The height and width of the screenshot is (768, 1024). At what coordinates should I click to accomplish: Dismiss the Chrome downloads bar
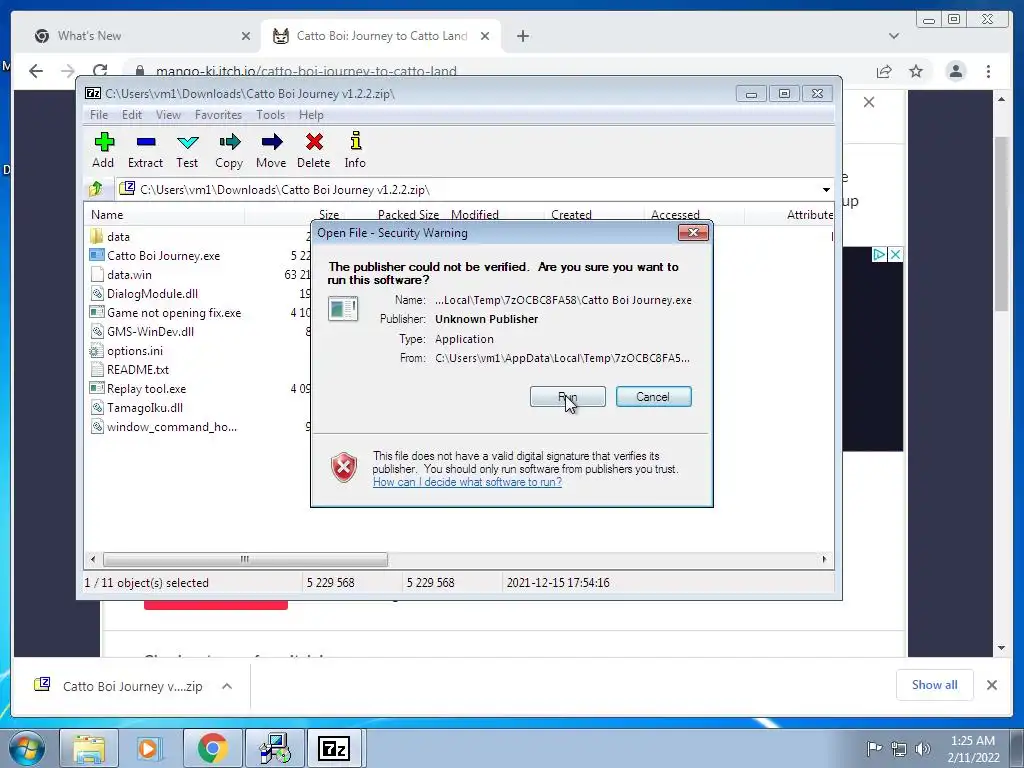click(x=991, y=684)
